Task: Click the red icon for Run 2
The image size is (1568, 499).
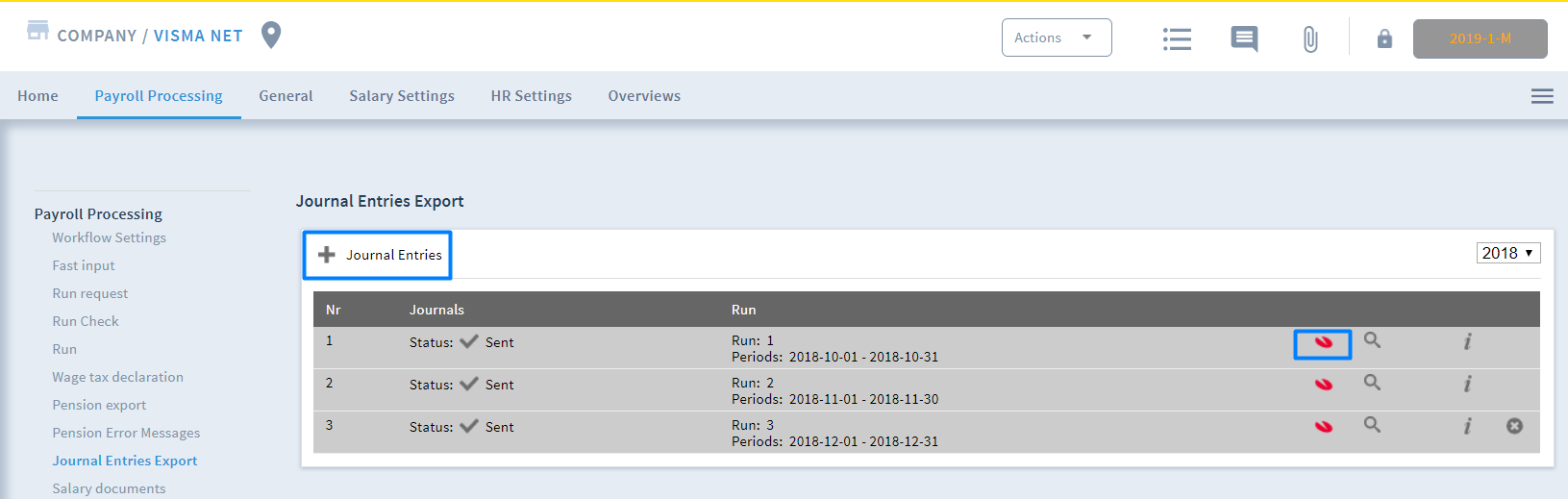Action: [1324, 385]
